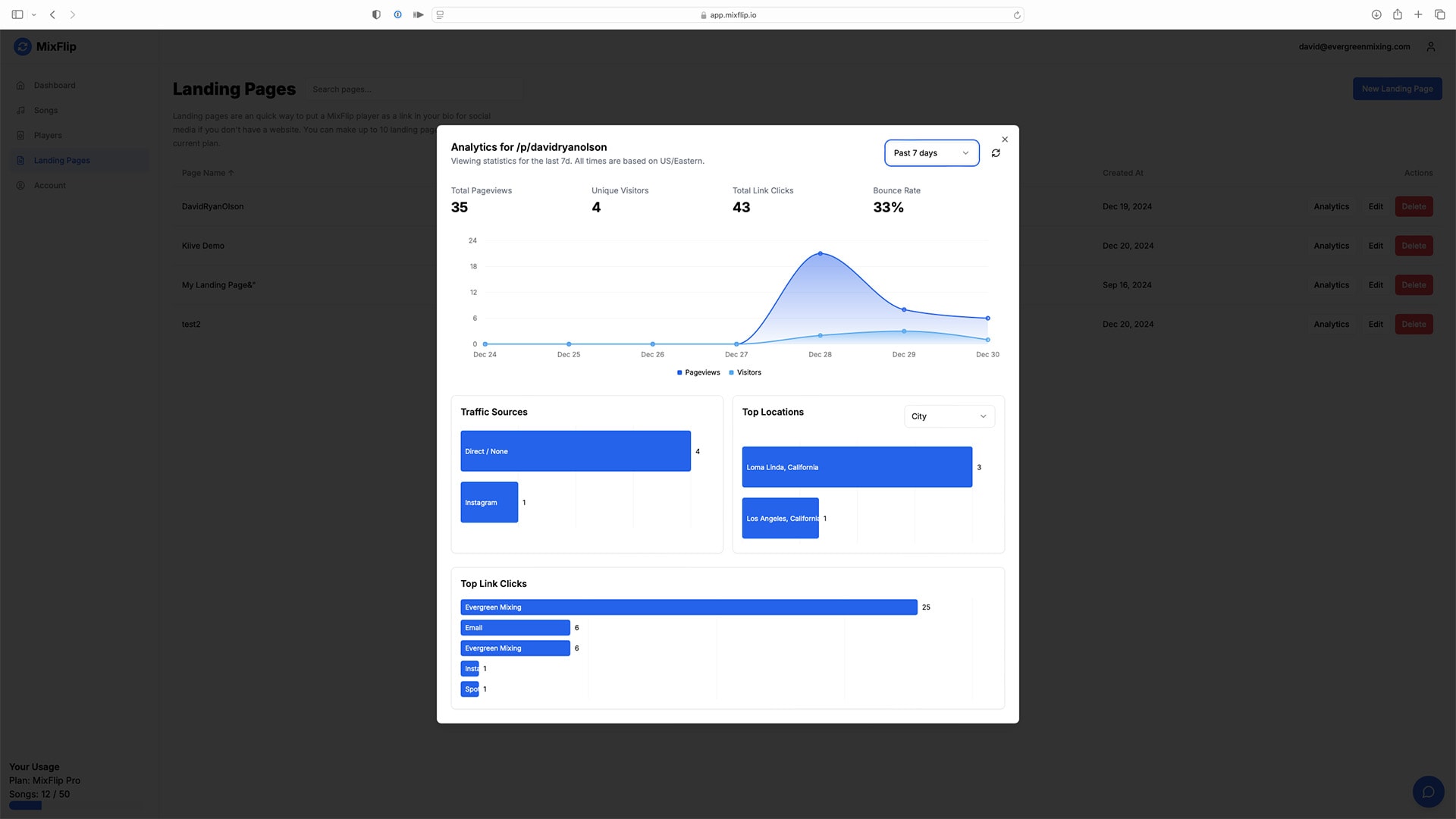The width and height of the screenshot is (1456, 819).
Task: Click the Bounce Rate value 33%
Action: coord(888,208)
